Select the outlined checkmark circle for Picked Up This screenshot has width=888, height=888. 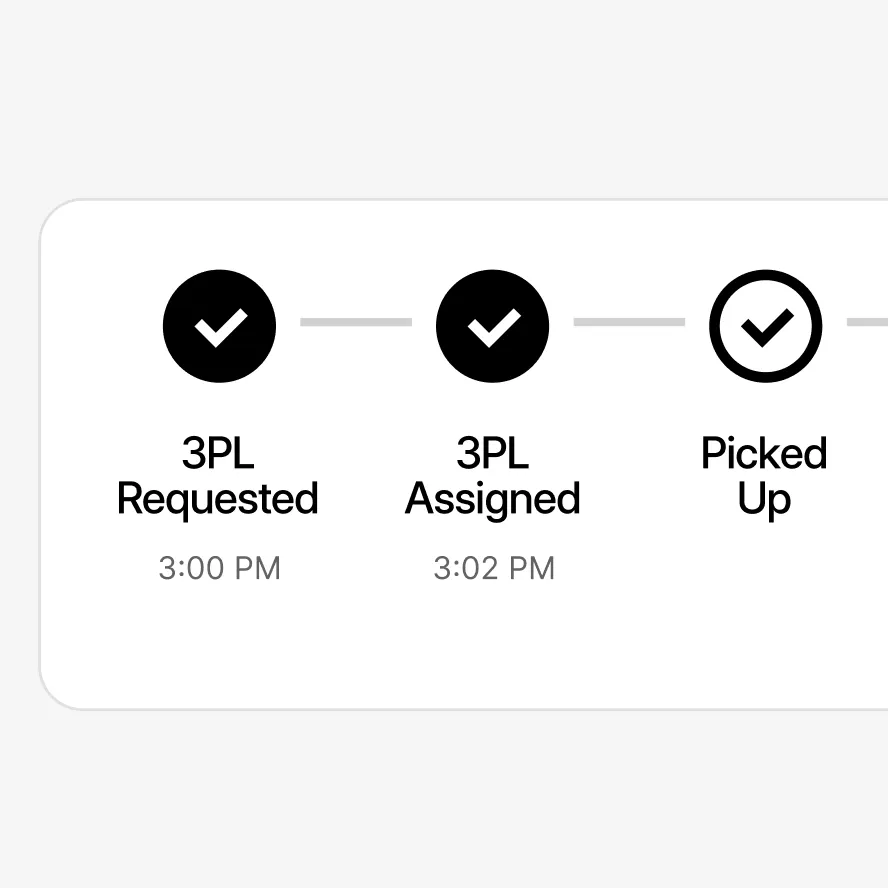pyautogui.click(x=765, y=326)
